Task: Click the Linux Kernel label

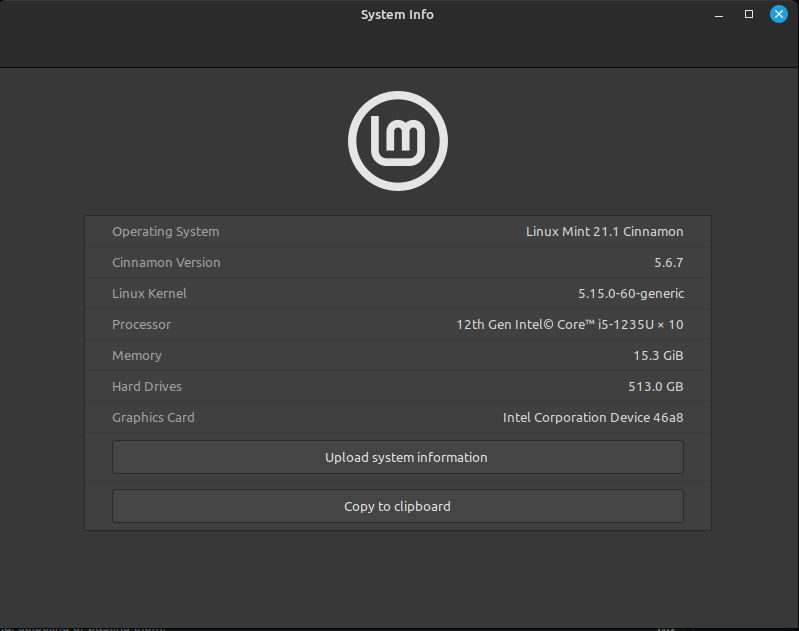Action: pos(149,294)
